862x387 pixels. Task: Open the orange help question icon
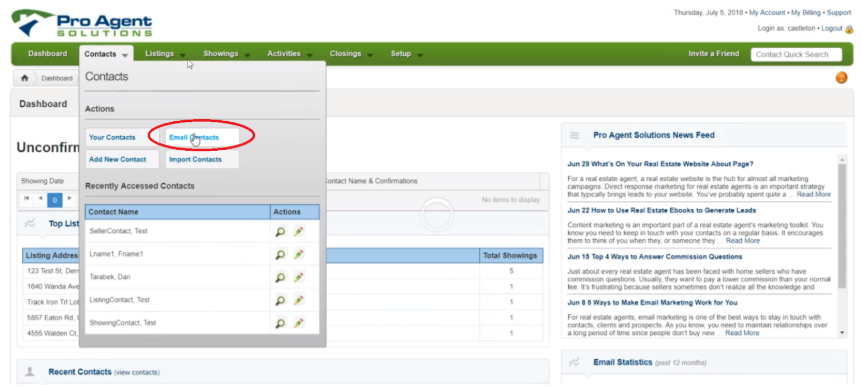tap(841, 78)
